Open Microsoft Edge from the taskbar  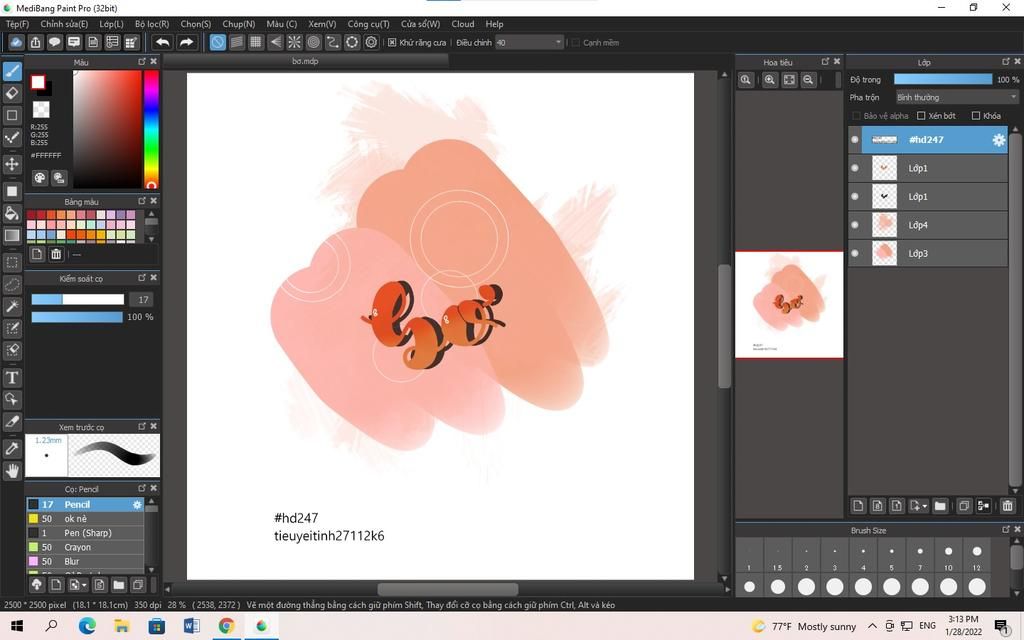point(88,626)
